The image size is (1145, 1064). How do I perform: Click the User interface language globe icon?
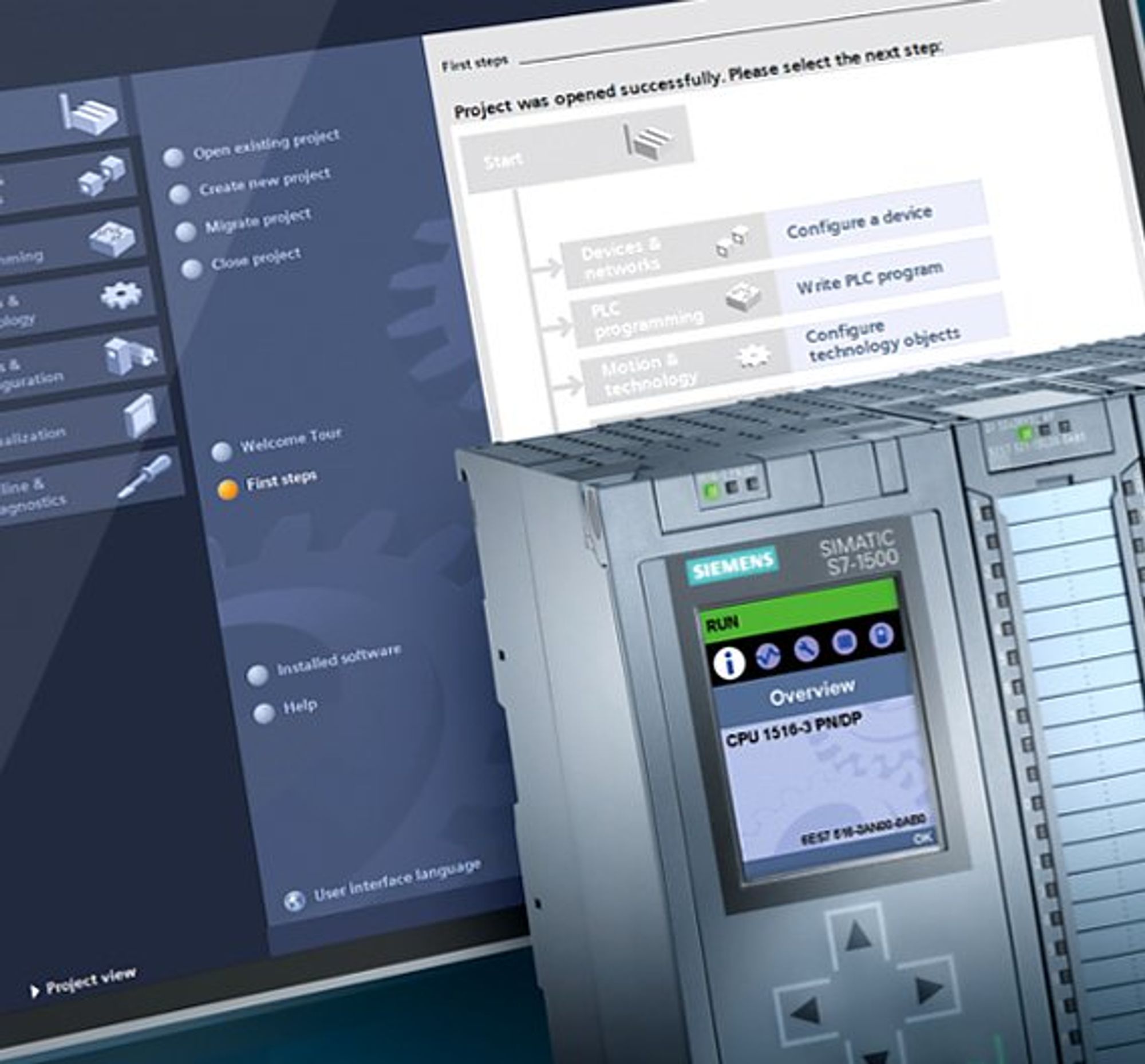(294, 900)
